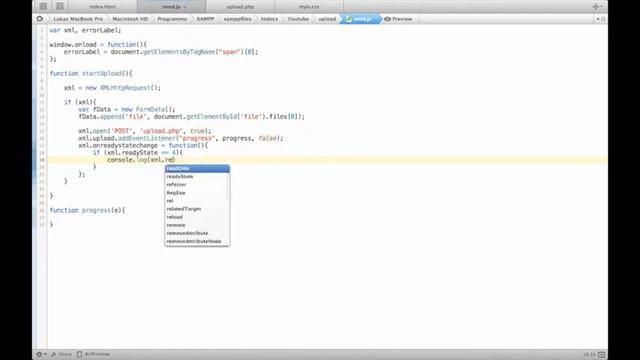Click Share in the status bar
The width and height of the screenshot is (640, 360).
(62, 354)
